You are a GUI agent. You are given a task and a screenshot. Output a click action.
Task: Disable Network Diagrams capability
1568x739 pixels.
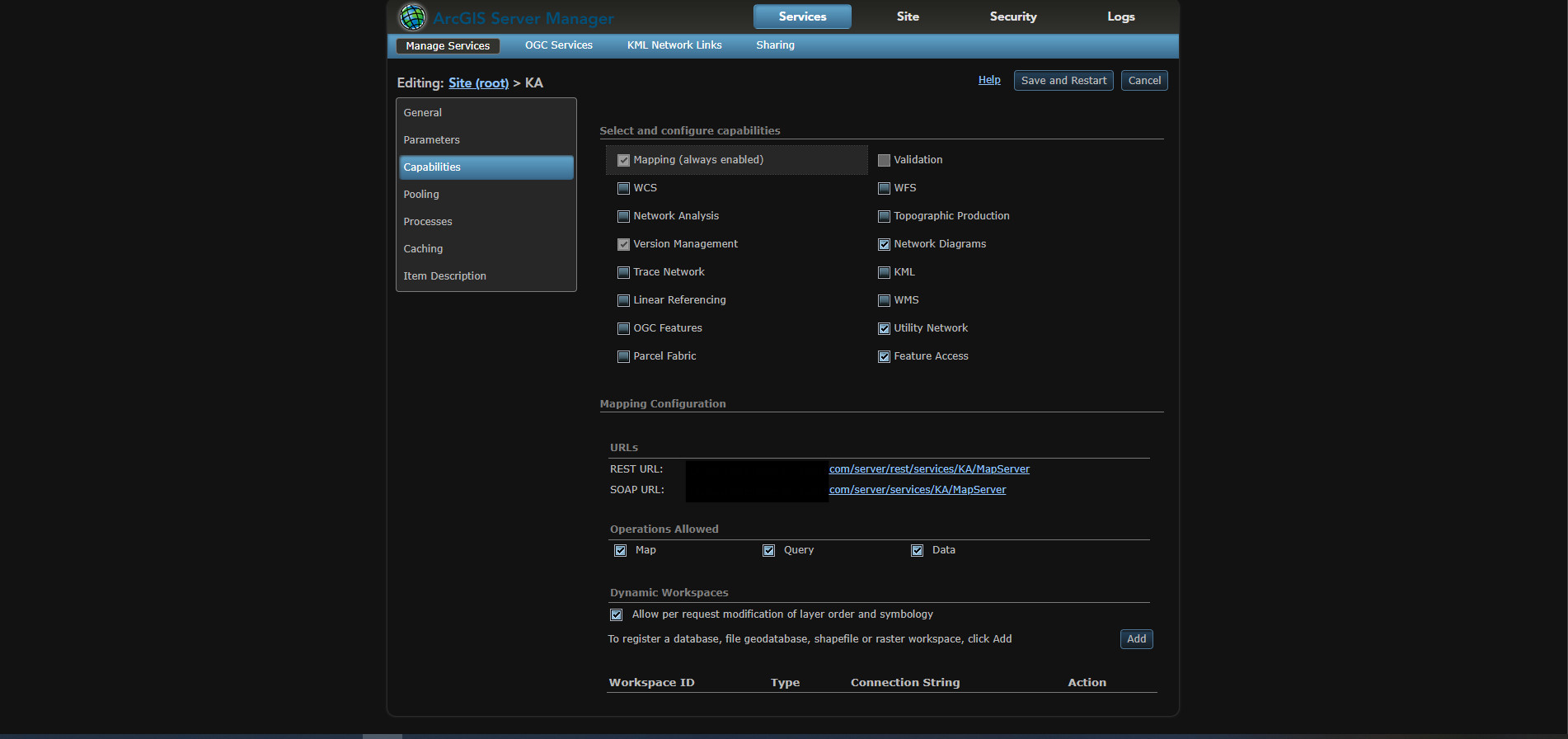click(x=884, y=244)
